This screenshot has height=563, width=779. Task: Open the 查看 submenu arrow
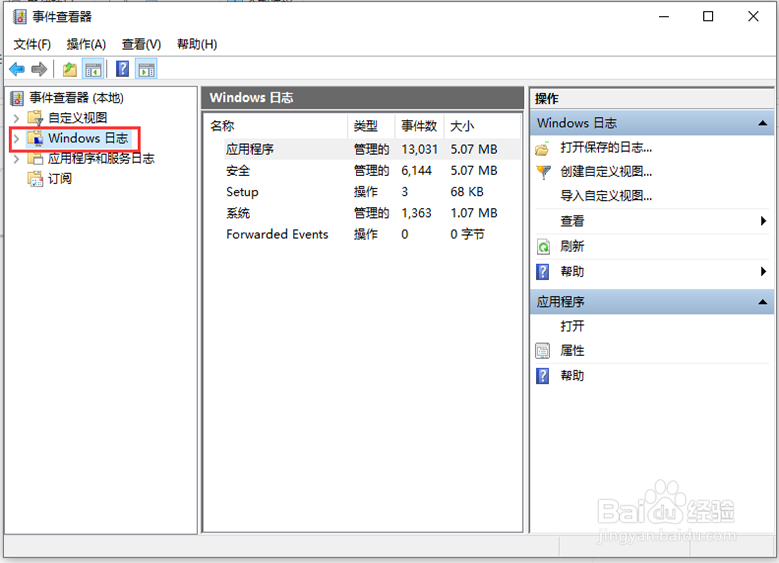763,221
